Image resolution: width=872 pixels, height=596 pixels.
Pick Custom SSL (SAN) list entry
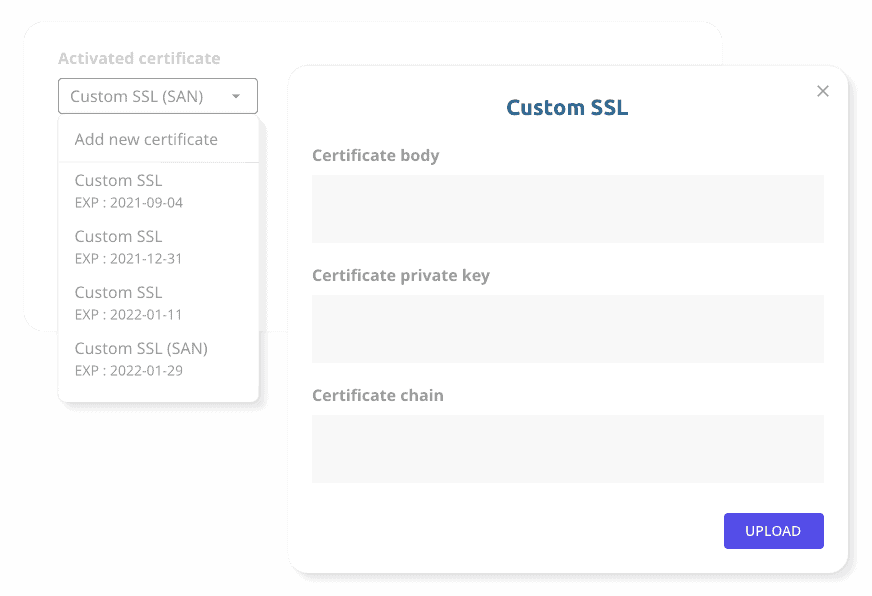[x=158, y=359]
